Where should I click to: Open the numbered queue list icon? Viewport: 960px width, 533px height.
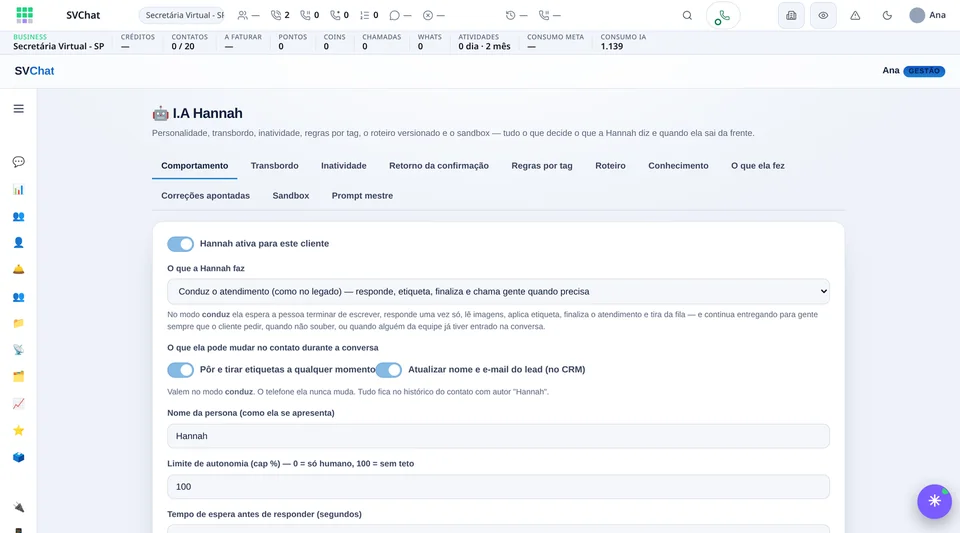364,15
